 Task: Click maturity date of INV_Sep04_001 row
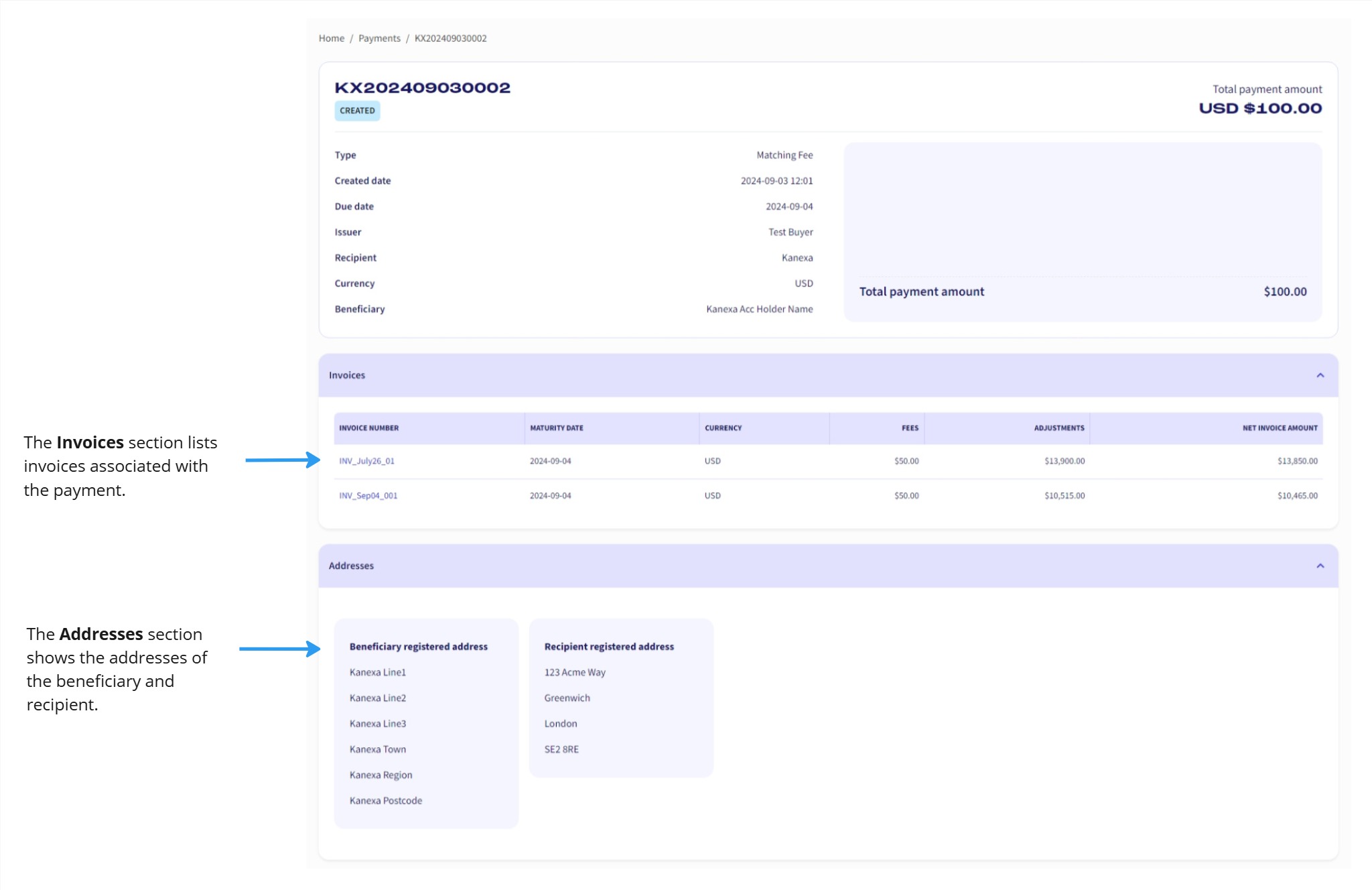point(550,496)
